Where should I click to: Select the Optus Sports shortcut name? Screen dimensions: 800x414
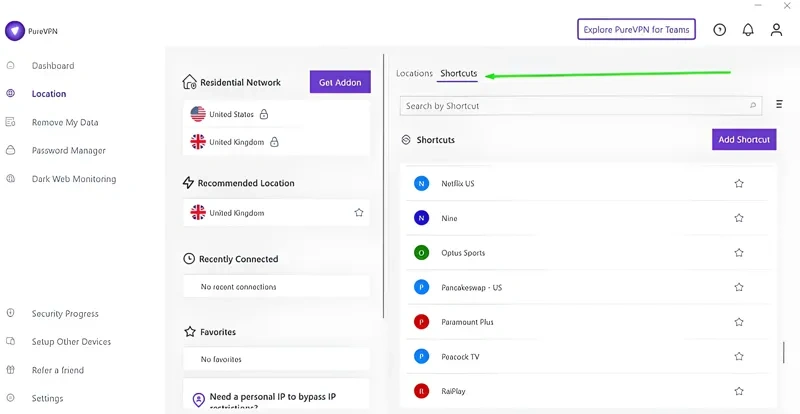click(463, 253)
